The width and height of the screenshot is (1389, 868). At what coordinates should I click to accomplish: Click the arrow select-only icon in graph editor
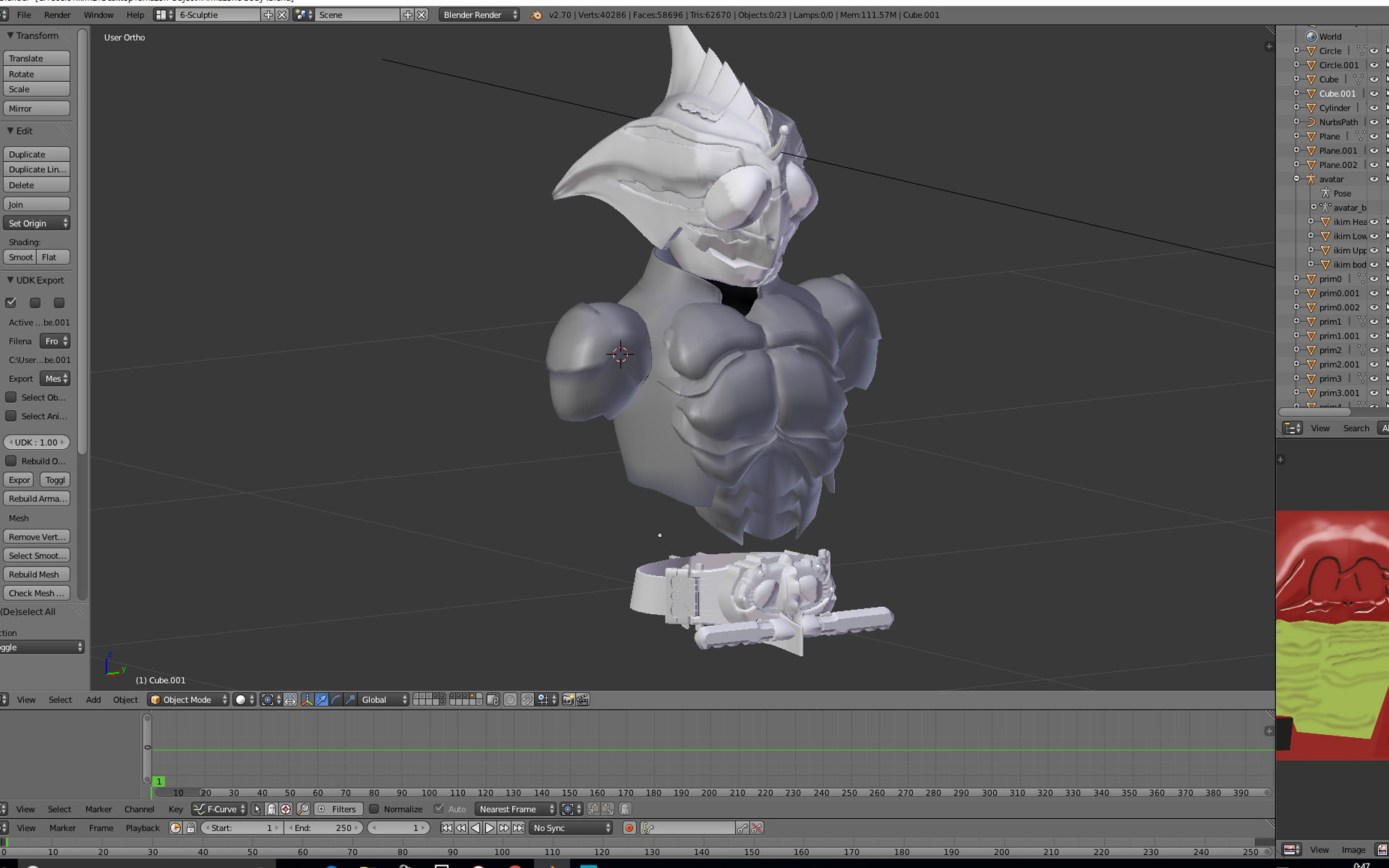click(258, 809)
